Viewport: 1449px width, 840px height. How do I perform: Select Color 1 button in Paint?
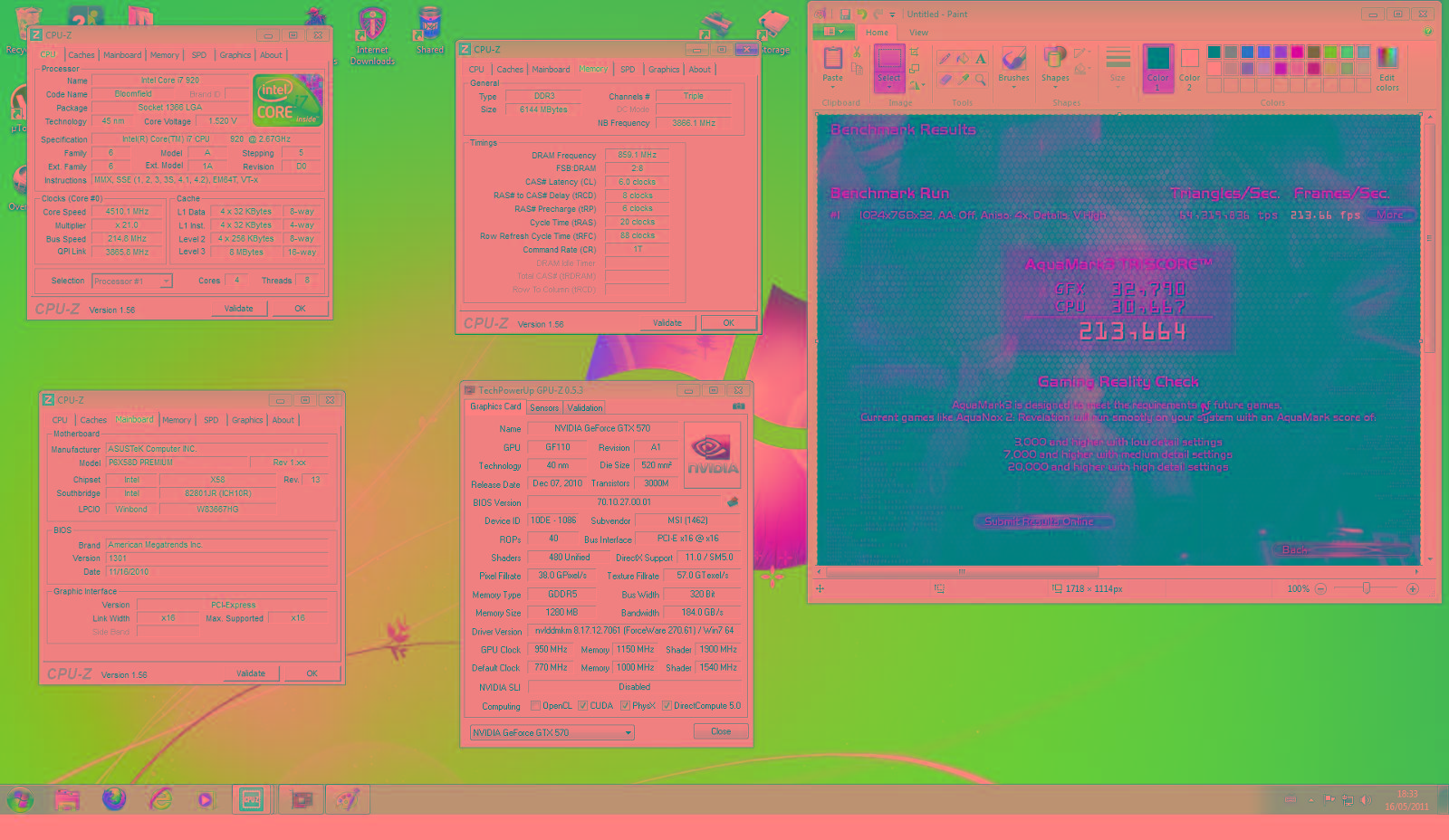(1158, 69)
